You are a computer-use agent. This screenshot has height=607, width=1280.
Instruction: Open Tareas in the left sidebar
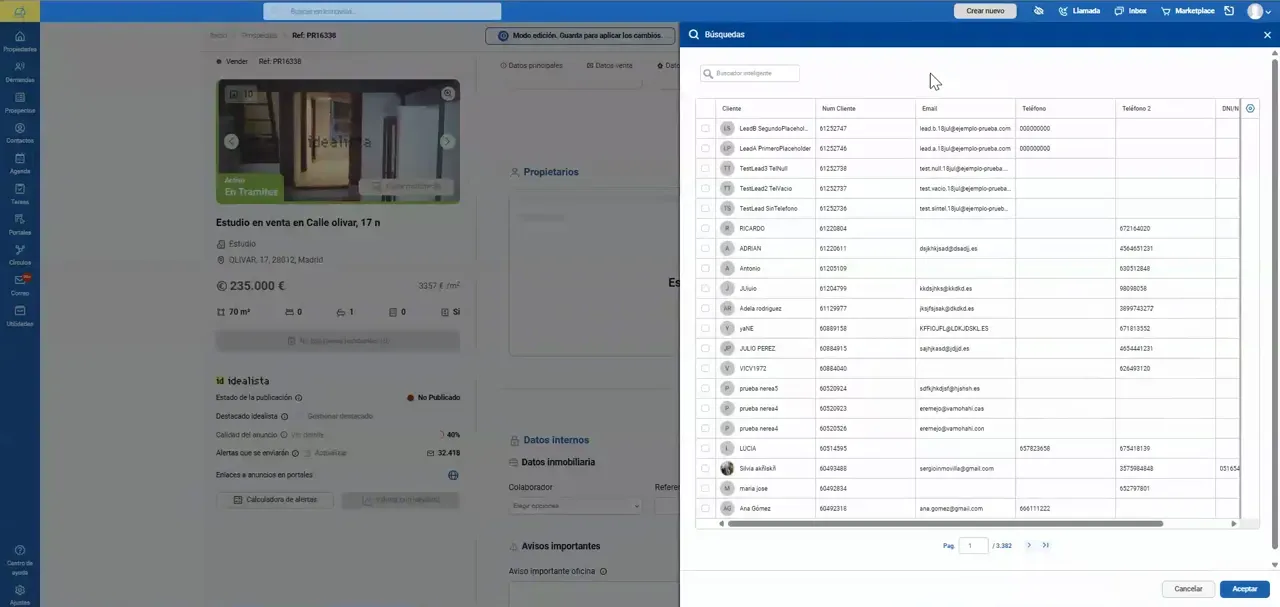(20, 194)
